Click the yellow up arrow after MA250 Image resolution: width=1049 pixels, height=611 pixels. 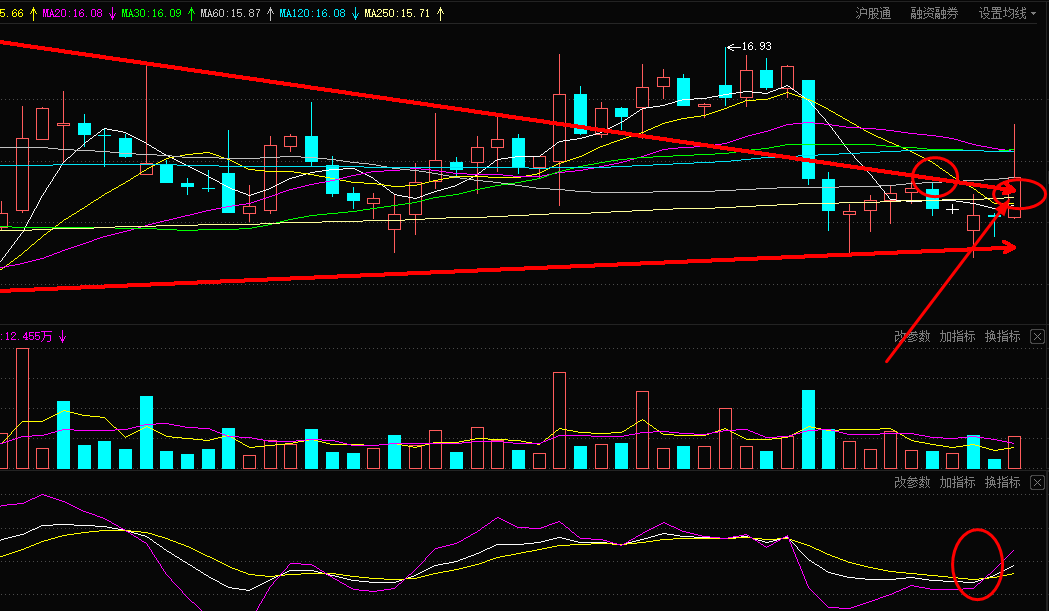(x=440, y=13)
